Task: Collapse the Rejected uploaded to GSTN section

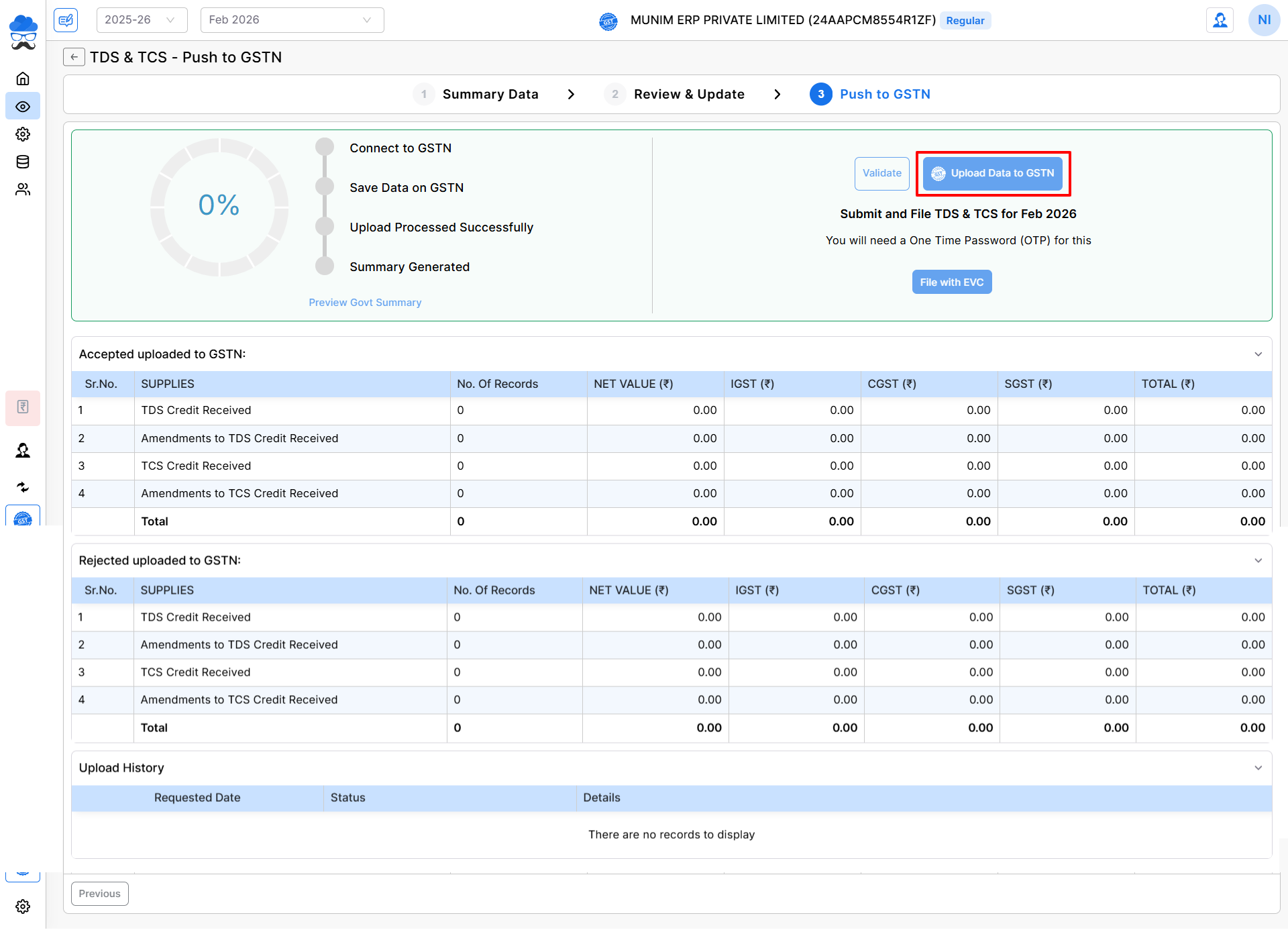Action: pos(1258,561)
